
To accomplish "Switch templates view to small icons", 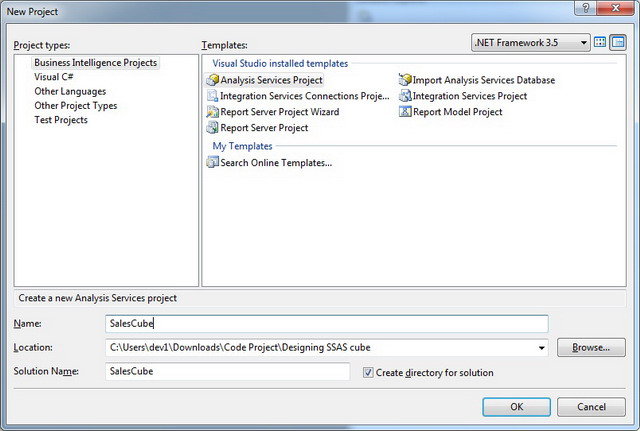I will (x=618, y=42).
